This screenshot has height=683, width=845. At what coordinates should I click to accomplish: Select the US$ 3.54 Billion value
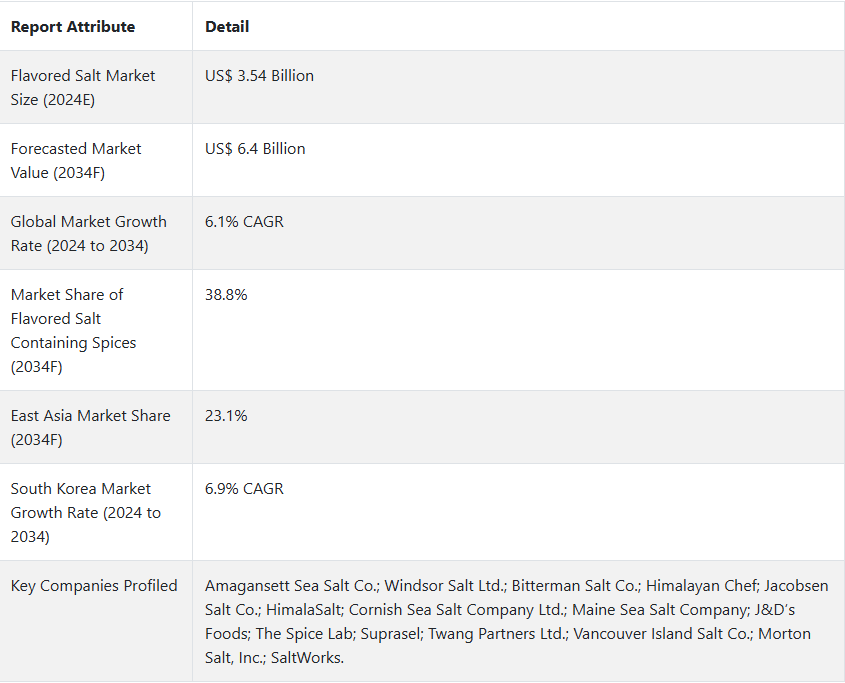pyautogui.click(x=259, y=76)
